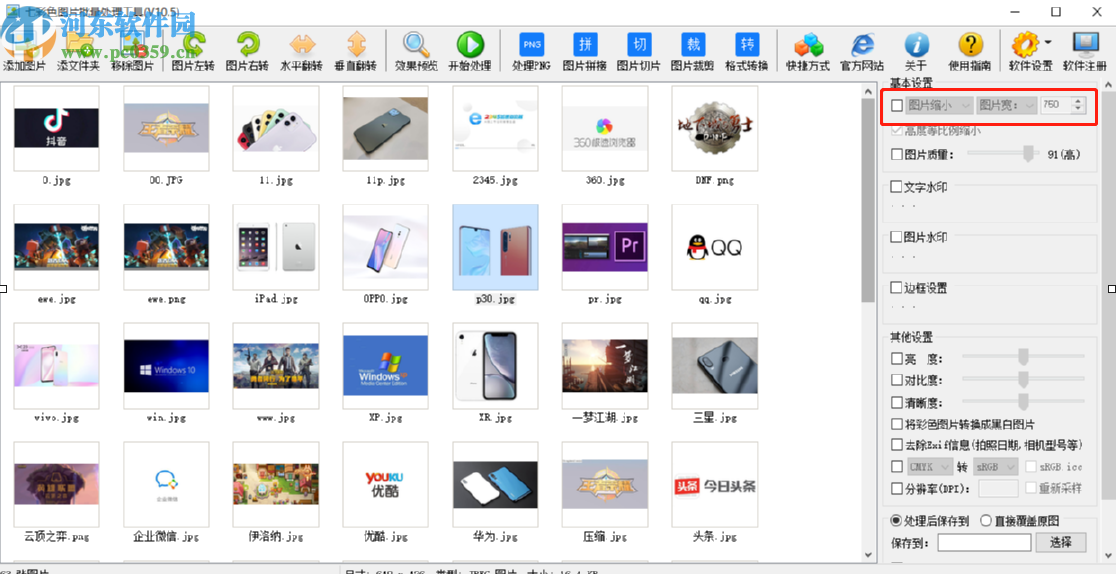Screen dimensions: 1117x574
Task: Click the 选择 browse button
Action: [x=1061, y=543]
